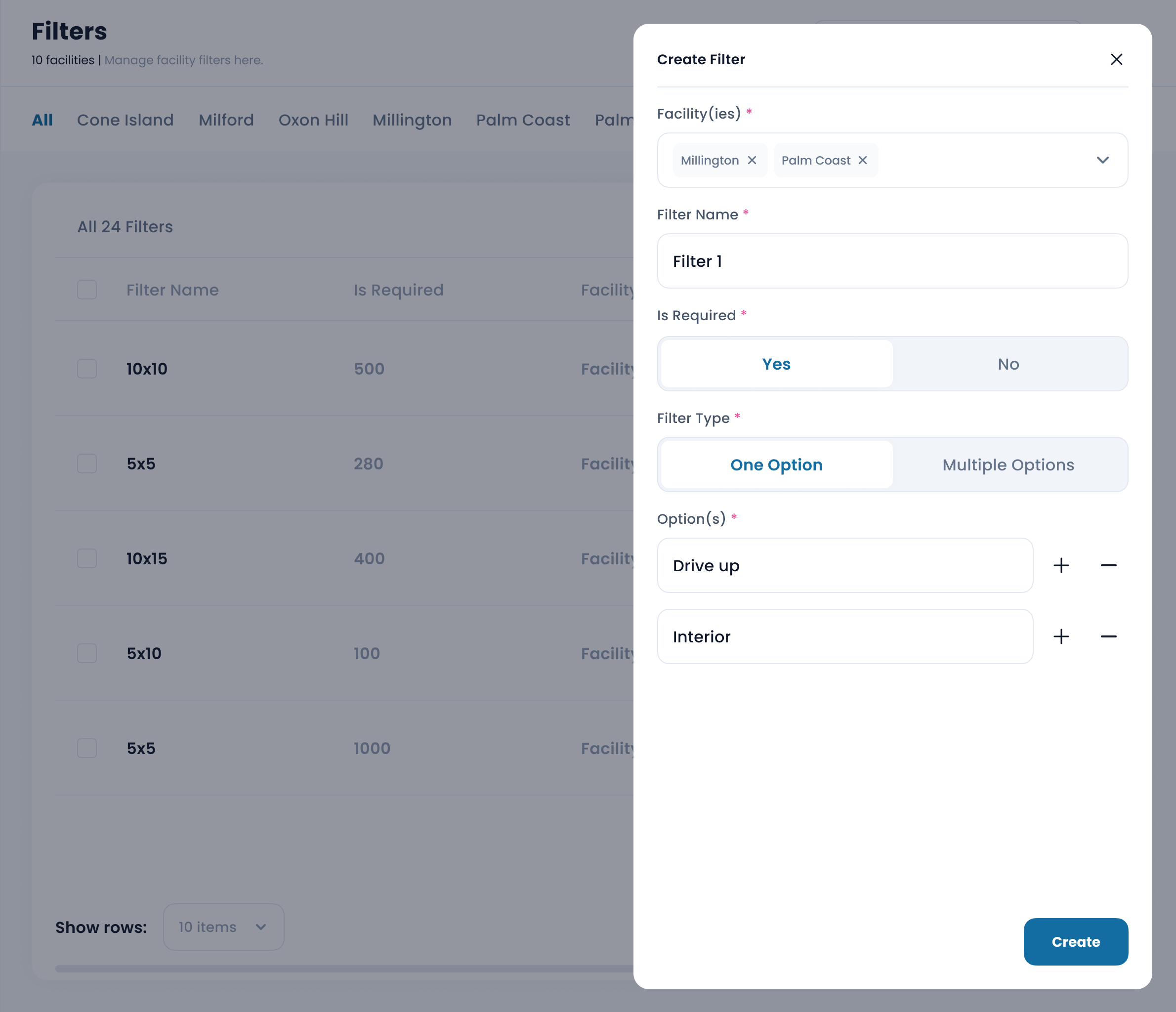Click the Filter Name input field

coord(892,261)
